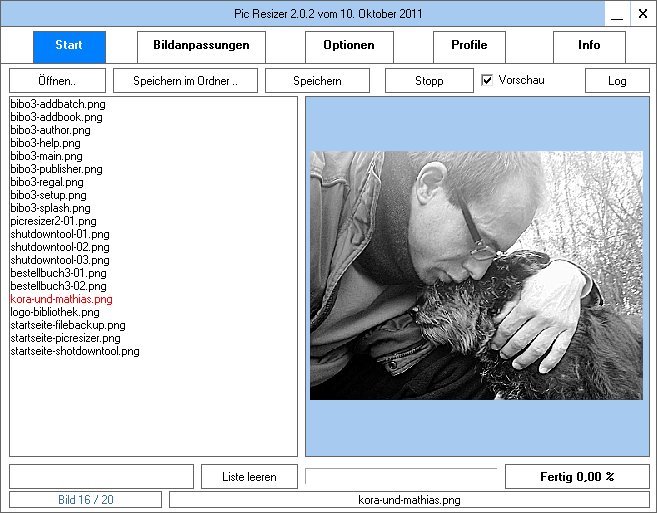The width and height of the screenshot is (657, 513).
Task: Click the empty field left of Liste leeren
Action: pyautogui.click(x=101, y=477)
